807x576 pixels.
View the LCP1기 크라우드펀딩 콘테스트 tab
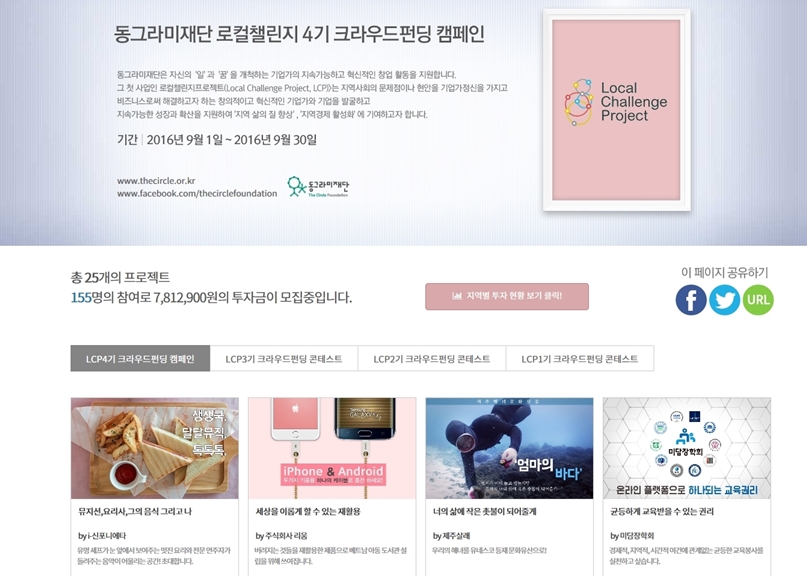[x=580, y=358]
